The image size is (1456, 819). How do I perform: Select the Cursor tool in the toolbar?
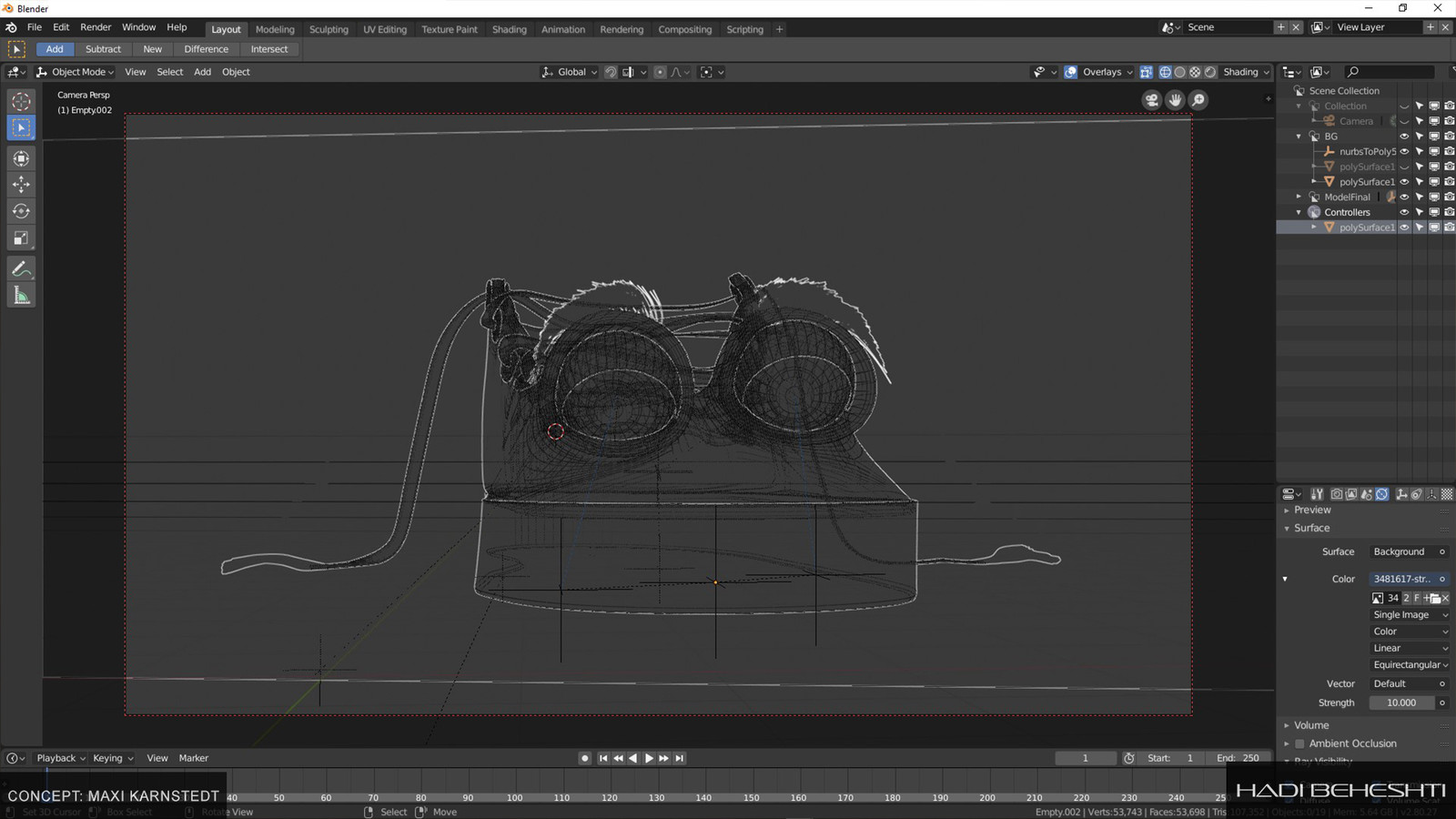click(21, 102)
